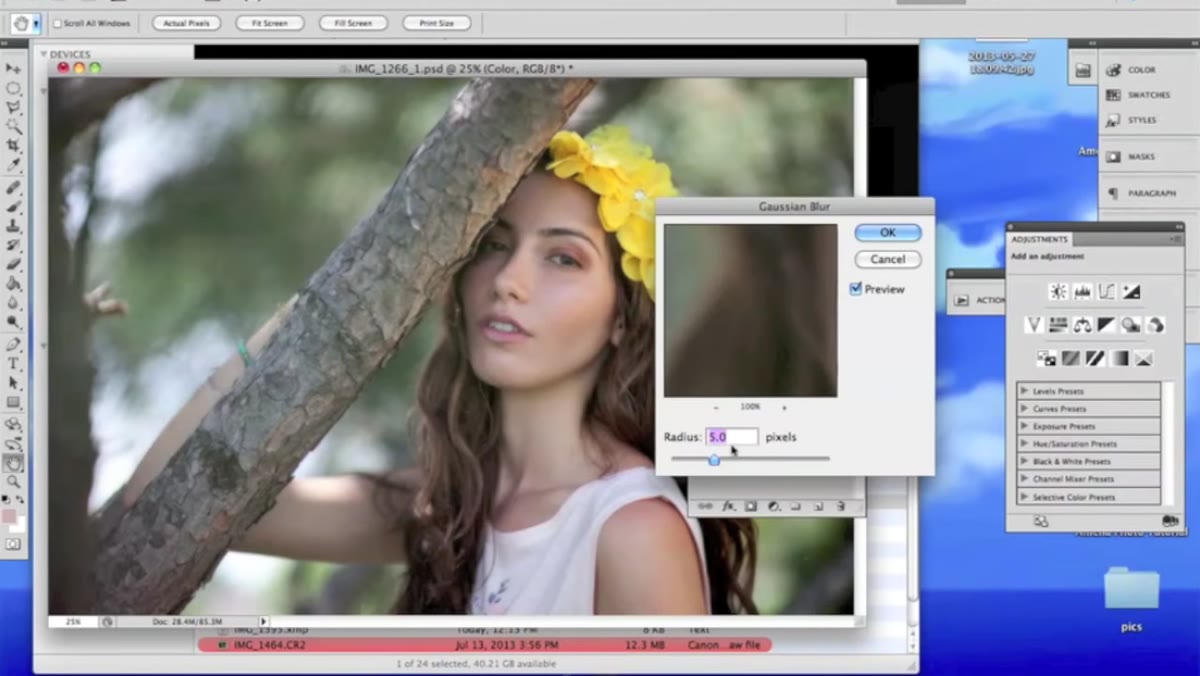The width and height of the screenshot is (1200, 676).
Task: Click the Print Size button
Action: tap(437, 23)
